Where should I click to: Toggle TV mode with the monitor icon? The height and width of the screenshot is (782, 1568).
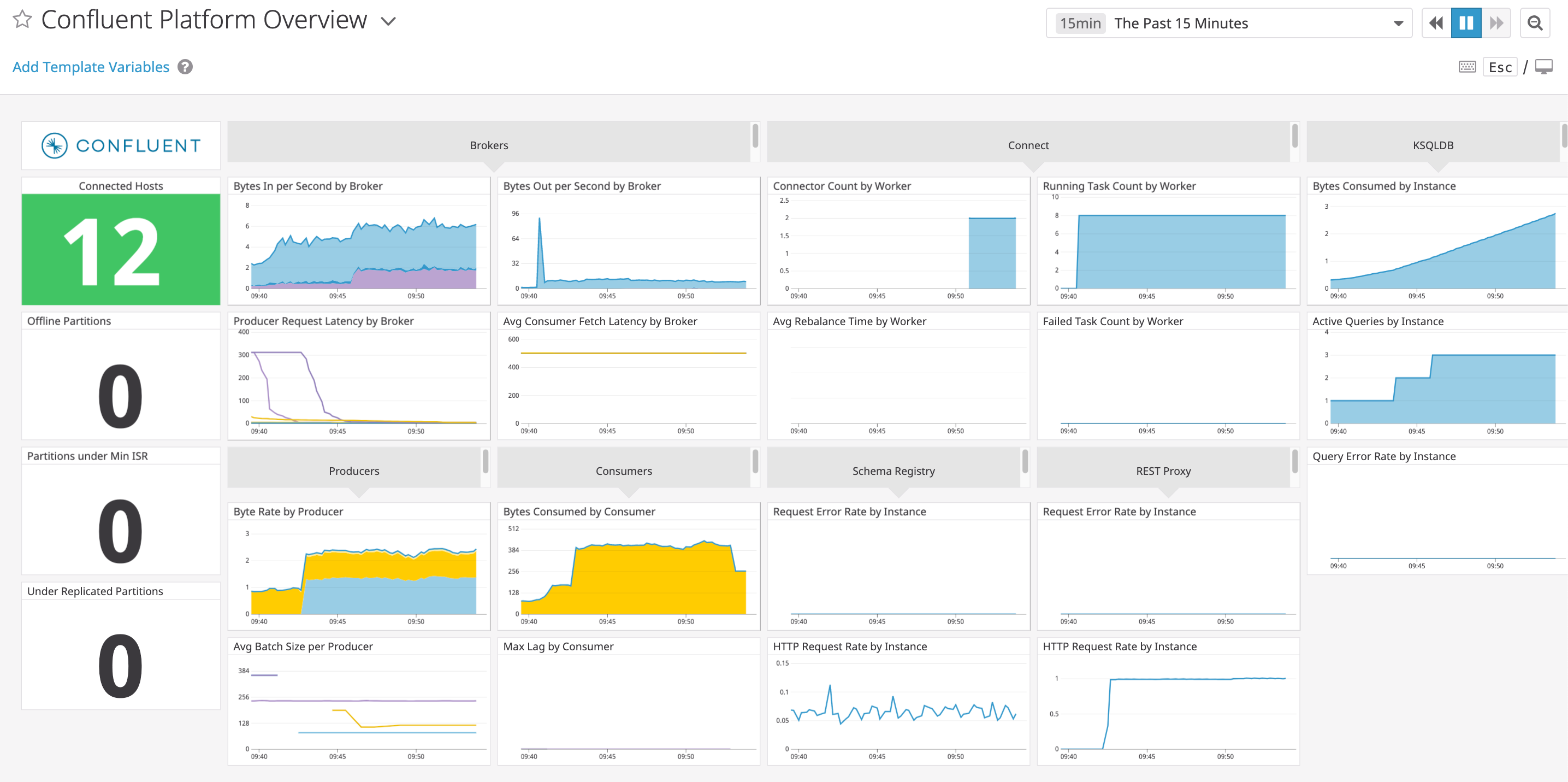coord(1545,66)
